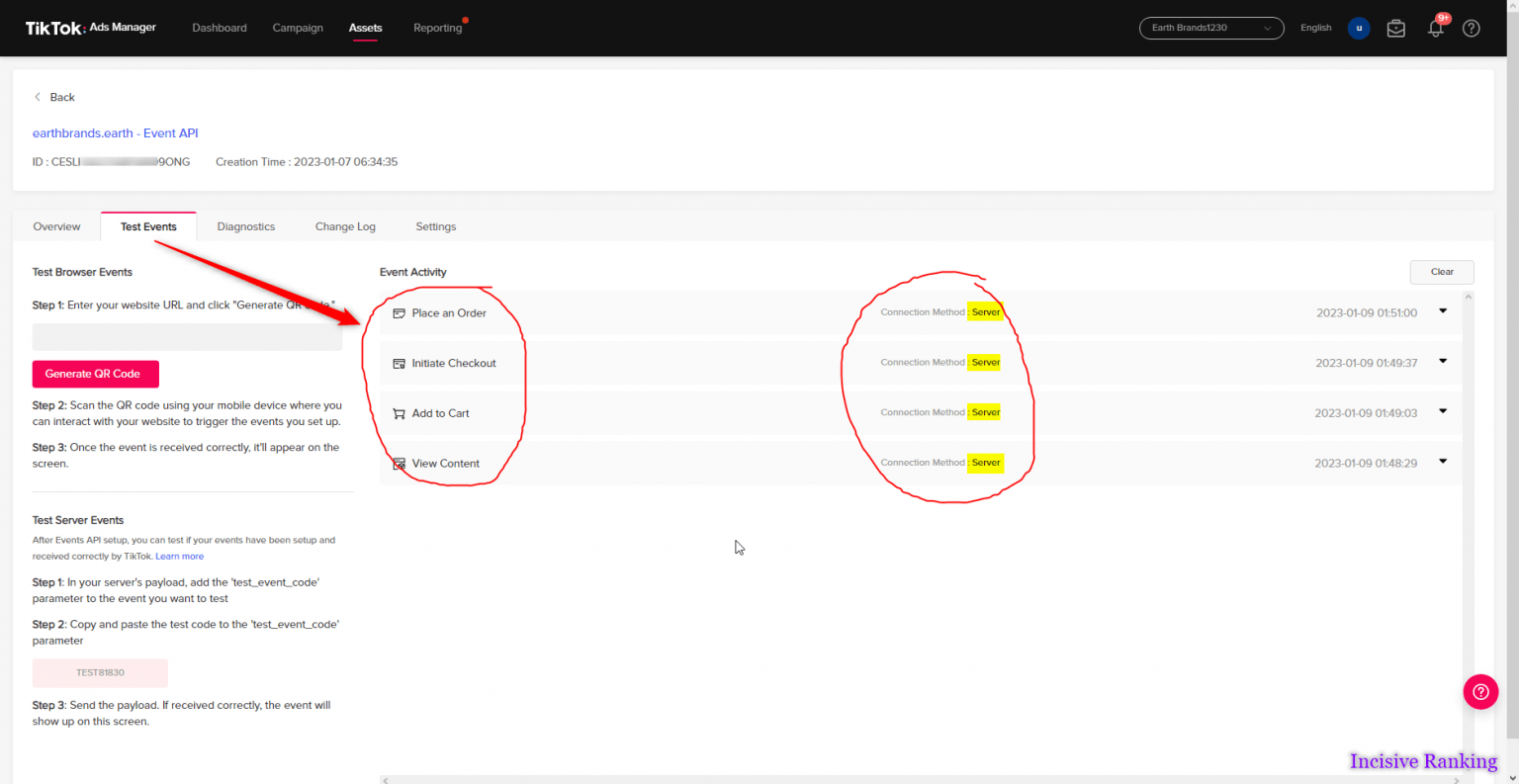The width and height of the screenshot is (1519, 784).
Task: Expand the Place an Order event row
Action: pyautogui.click(x=1443, y=311)
